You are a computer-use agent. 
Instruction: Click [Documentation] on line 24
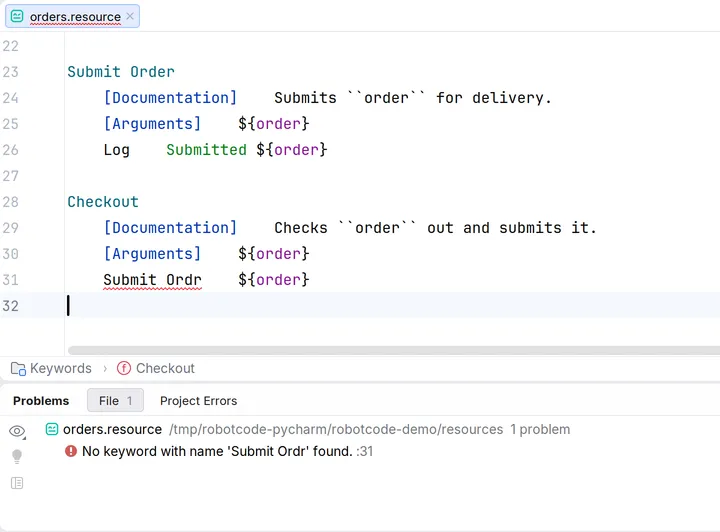(170, 98)
